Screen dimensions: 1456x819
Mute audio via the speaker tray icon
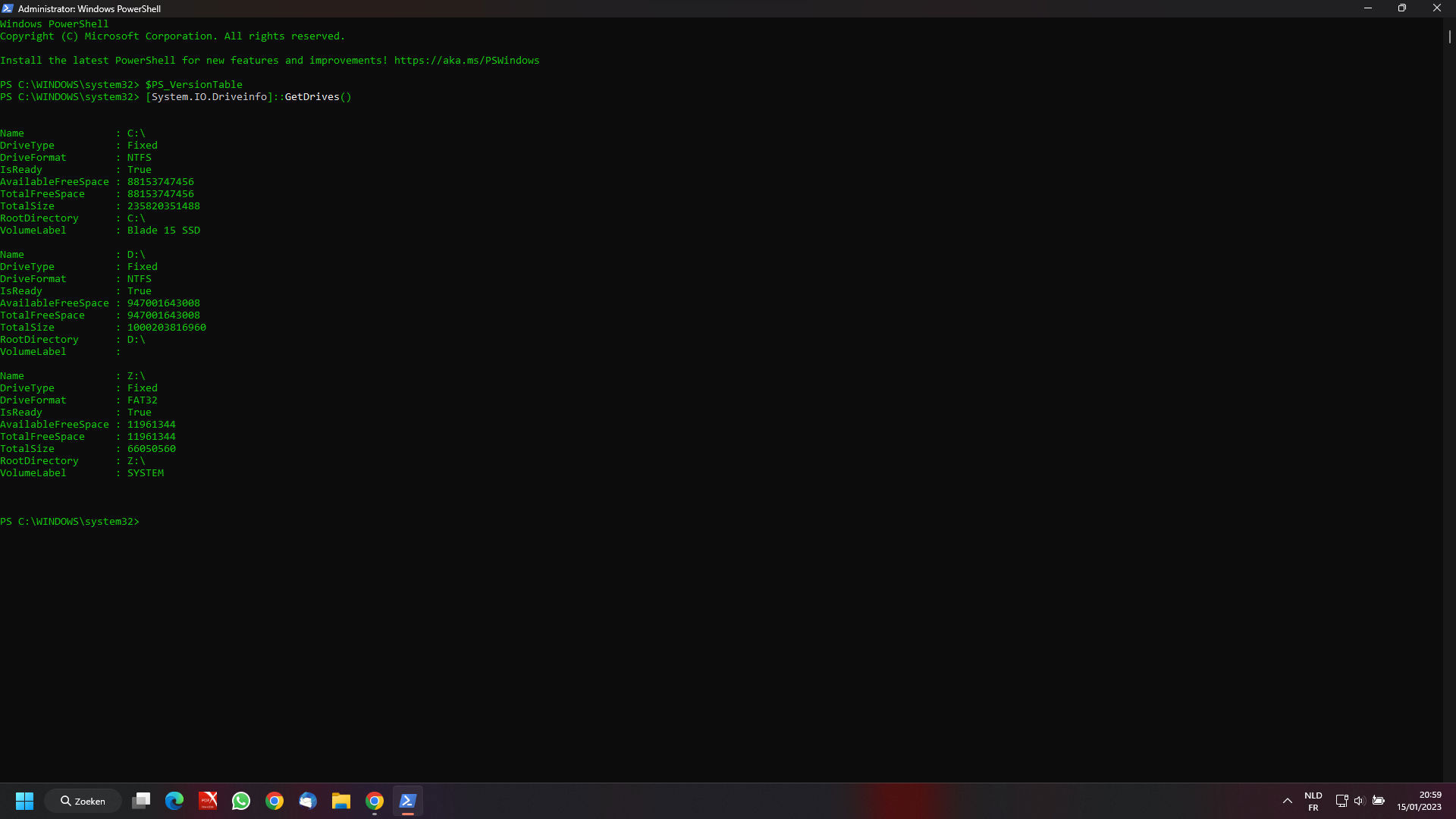[1360, 801]
